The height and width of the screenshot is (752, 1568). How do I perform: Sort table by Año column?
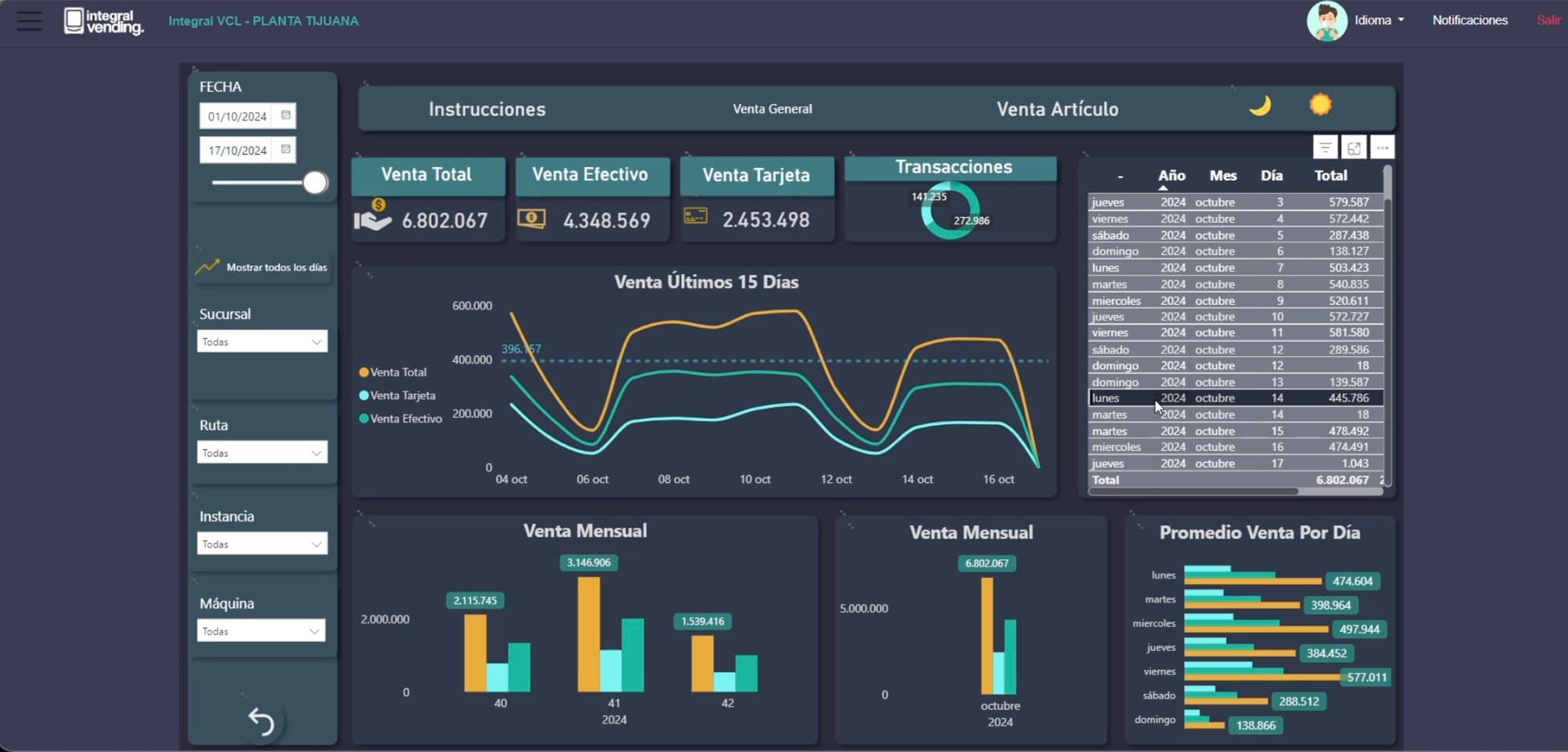[1171, 176]
